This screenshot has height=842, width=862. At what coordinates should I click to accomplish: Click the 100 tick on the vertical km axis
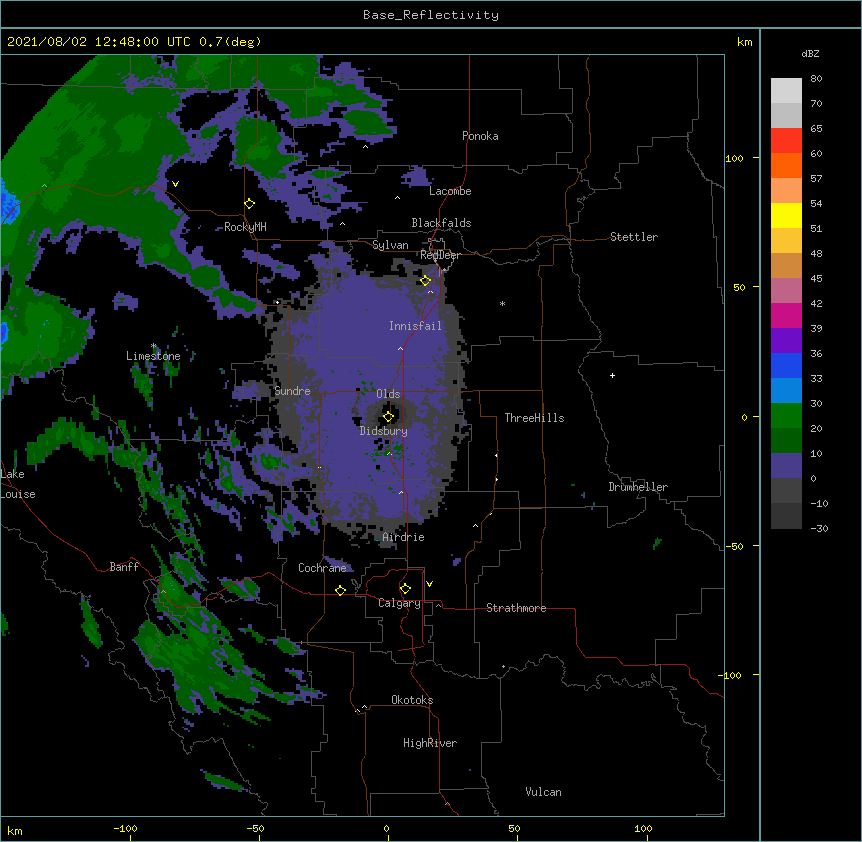coord(734,158)
